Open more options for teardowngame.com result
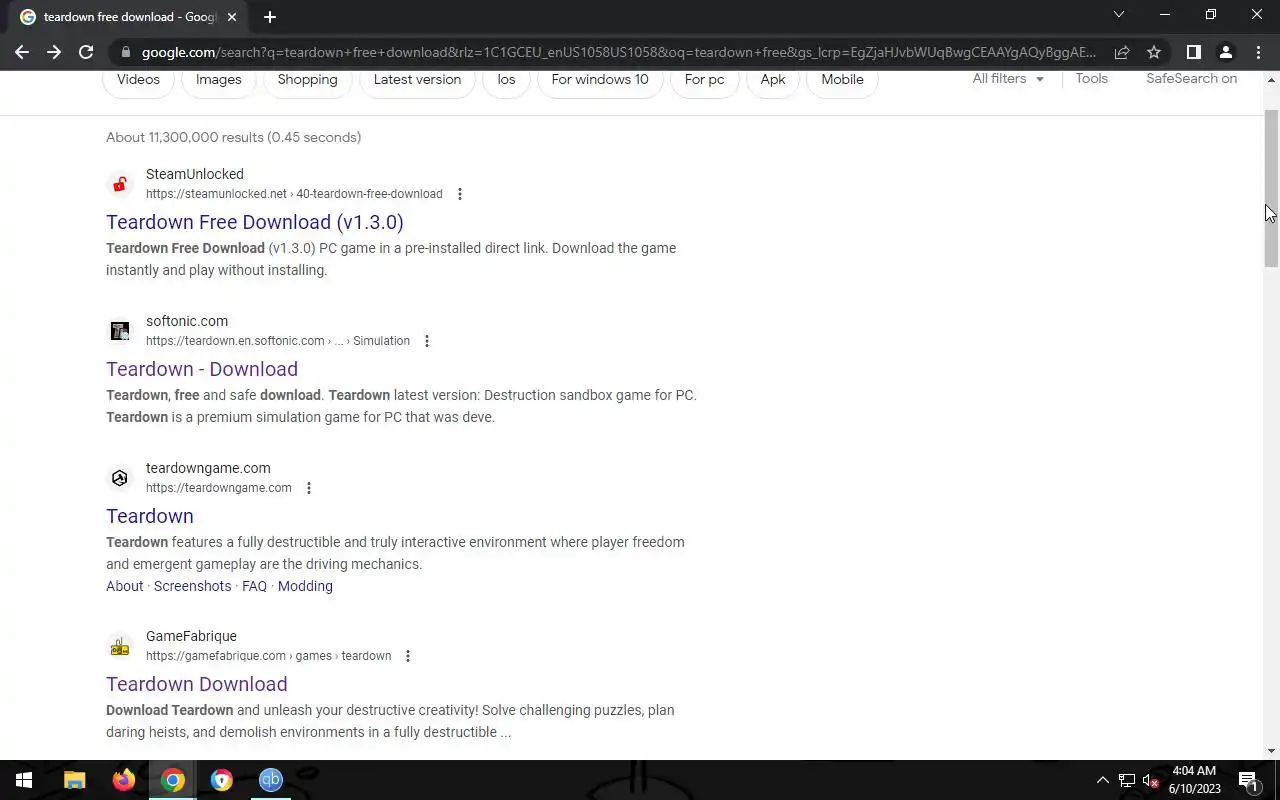This screenshot has width=1280, height=800. pyautogui.click(x=309, y=488)
